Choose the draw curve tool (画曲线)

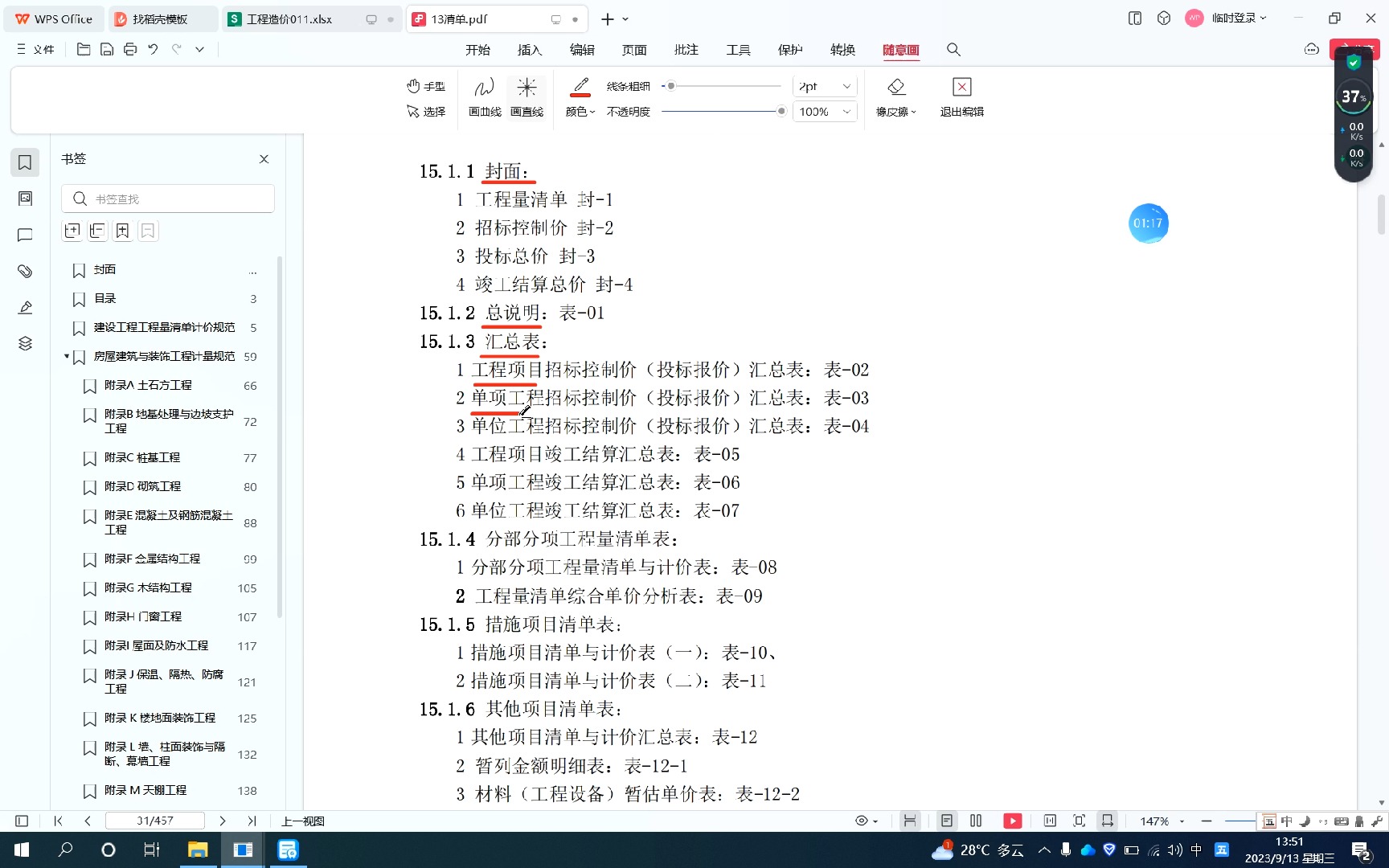click(x=485, y=97)
